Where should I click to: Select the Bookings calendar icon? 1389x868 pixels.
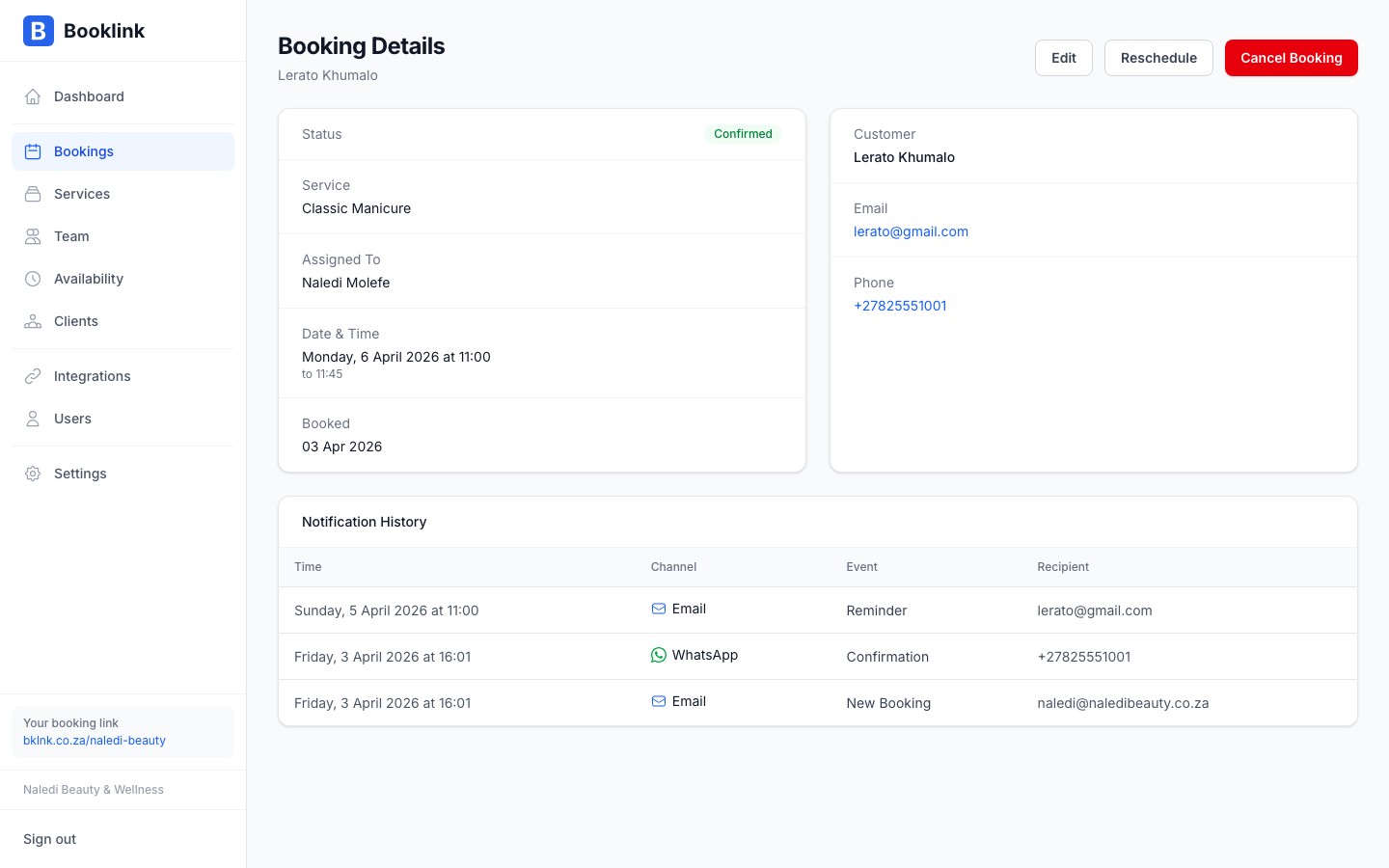tap(33, 151)
